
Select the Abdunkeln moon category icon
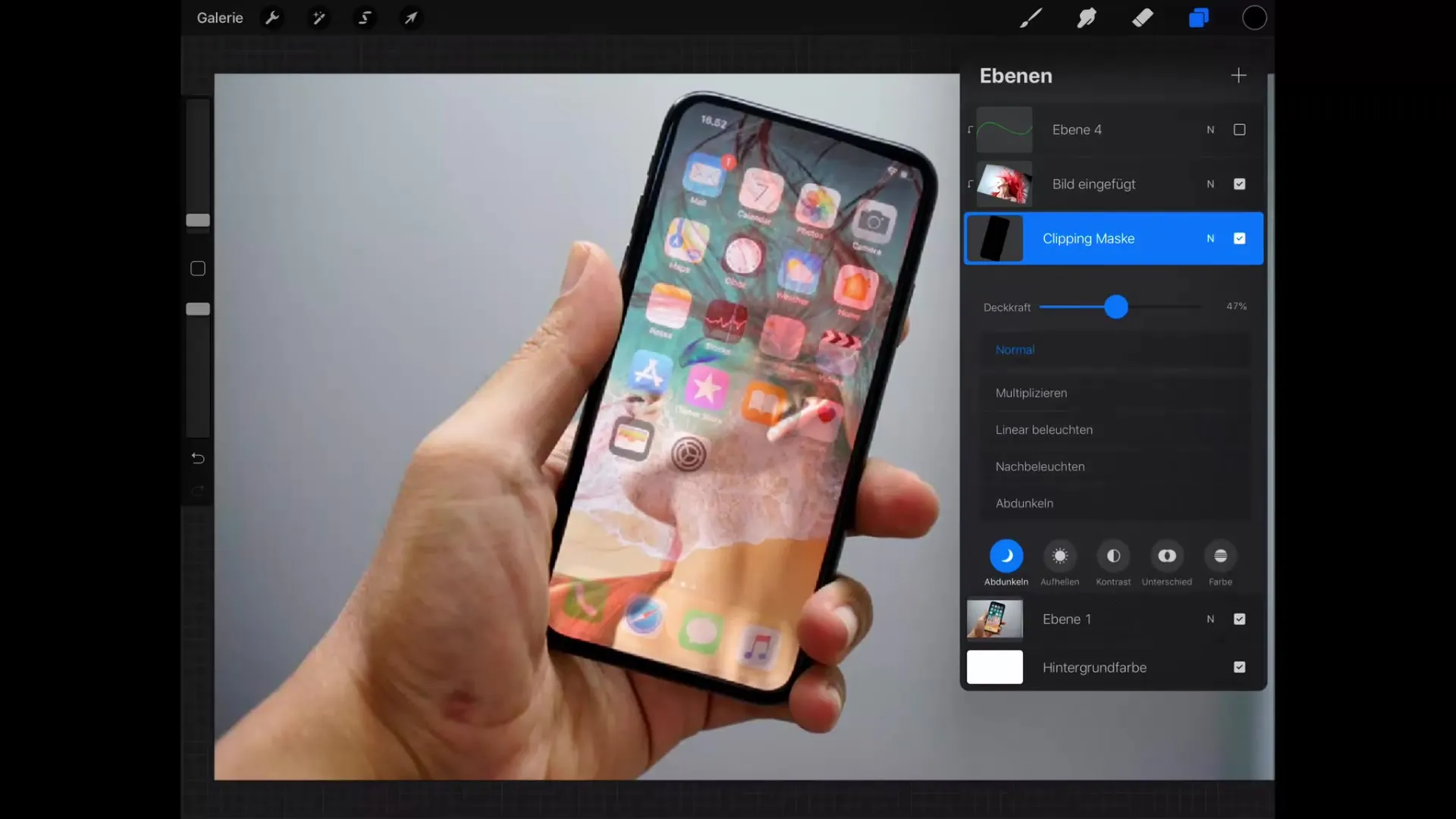tap(1006, 556)
